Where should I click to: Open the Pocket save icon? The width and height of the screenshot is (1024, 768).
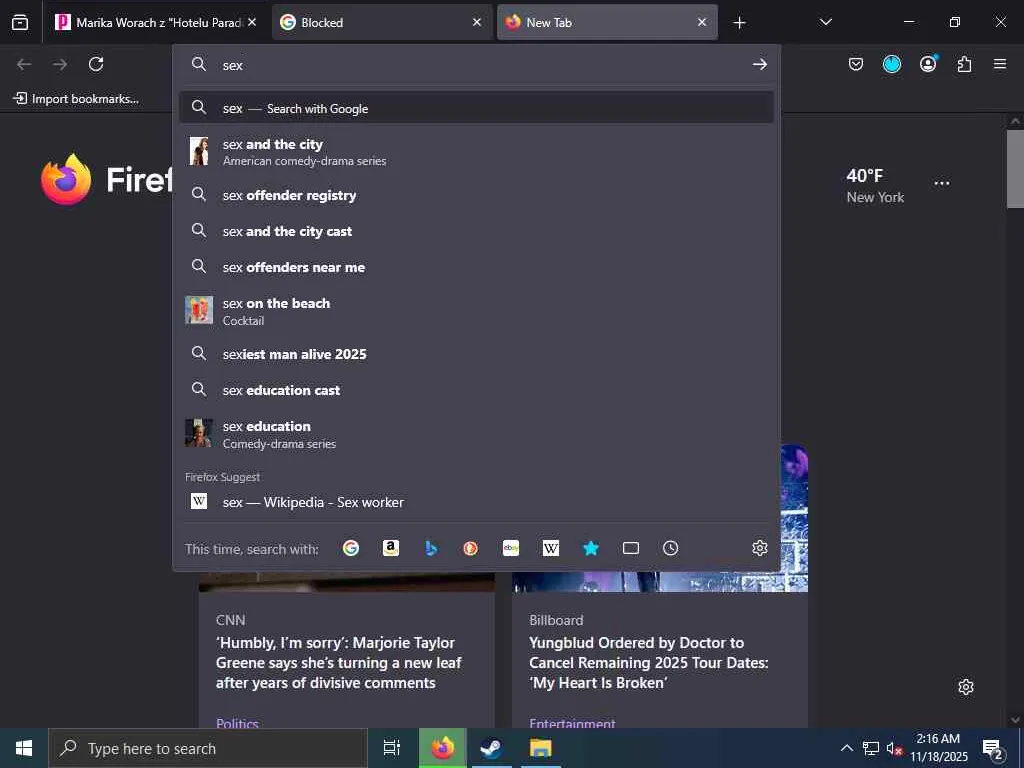click(856, 64)
